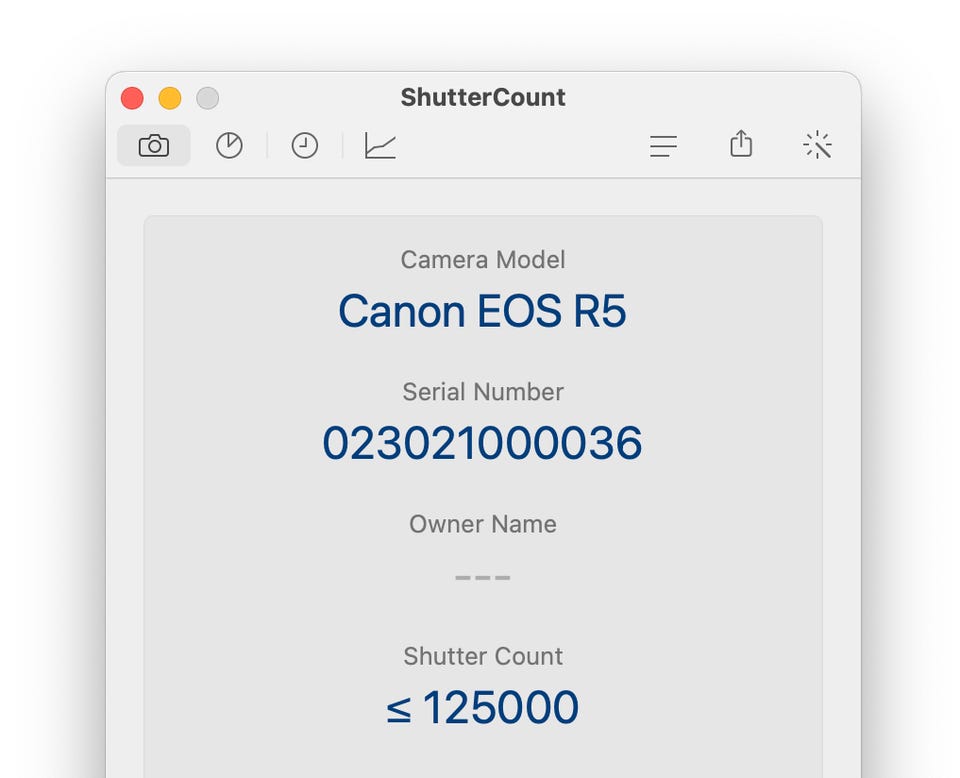Click the ShutterCount window title
The image size is (960, 778).
[x=482, y=97]
